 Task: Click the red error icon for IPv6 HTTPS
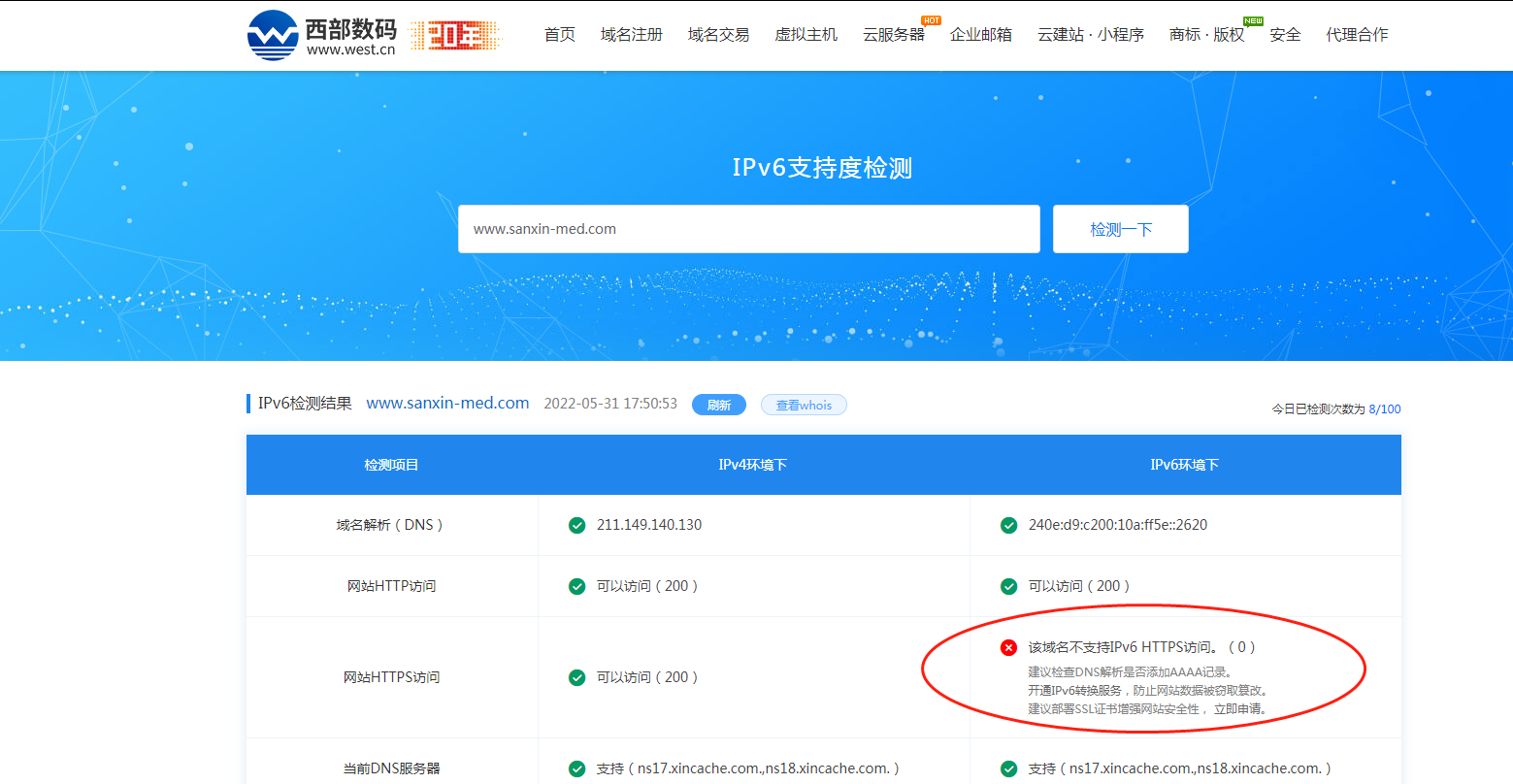tap(1007, 646)
